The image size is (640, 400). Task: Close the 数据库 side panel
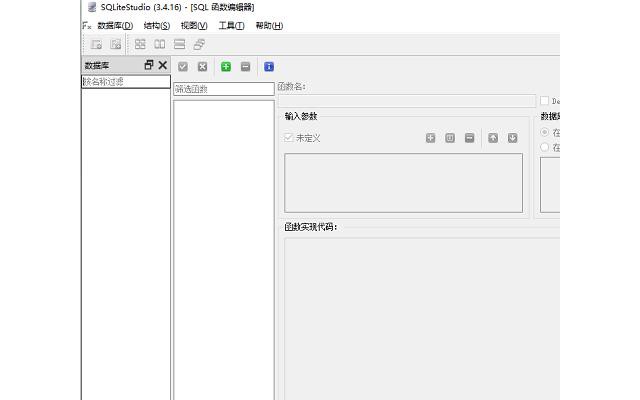[163, 65]
